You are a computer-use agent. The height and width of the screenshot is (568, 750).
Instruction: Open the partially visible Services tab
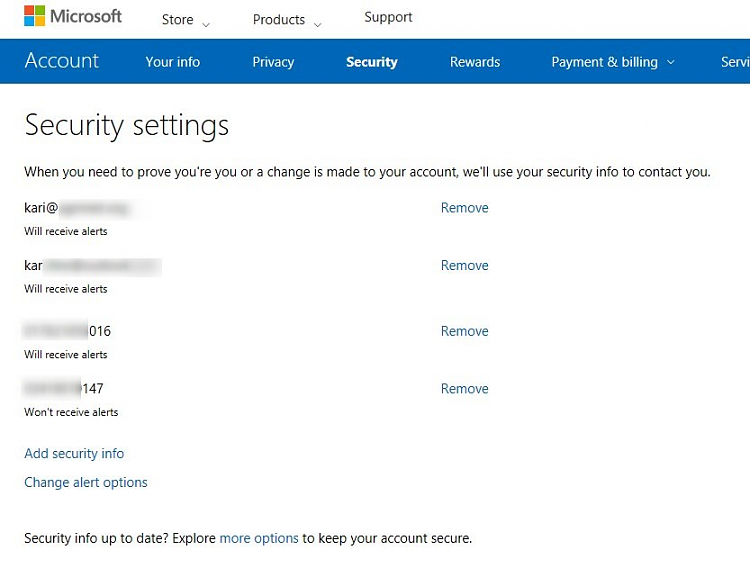coord(735,62)
